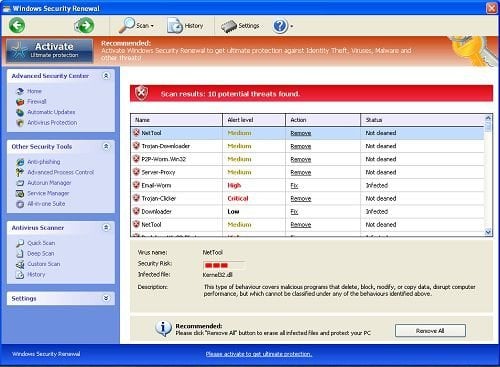Select the Downloader threat name
This screenshot has height=367, width=500.
(x=156, y=211)
